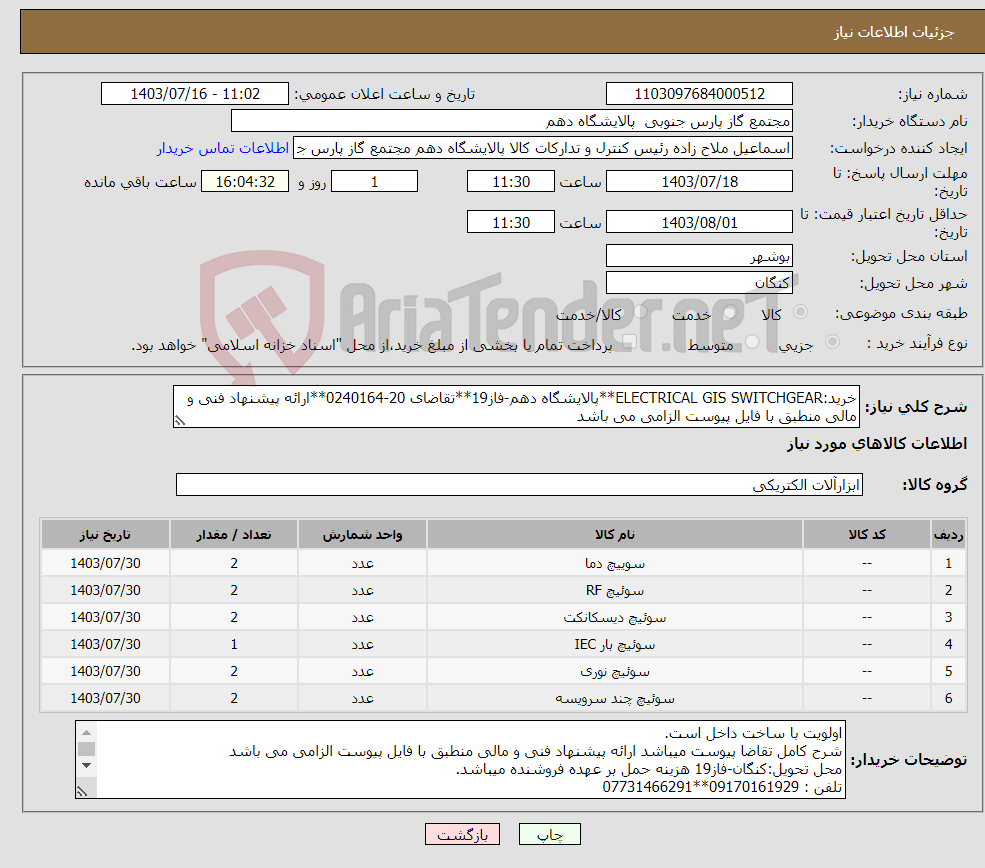This screenshot has height=868, width=985.
Task: Click the جزئیات اطلاعات نیاز page header
Action: (893, 32)
